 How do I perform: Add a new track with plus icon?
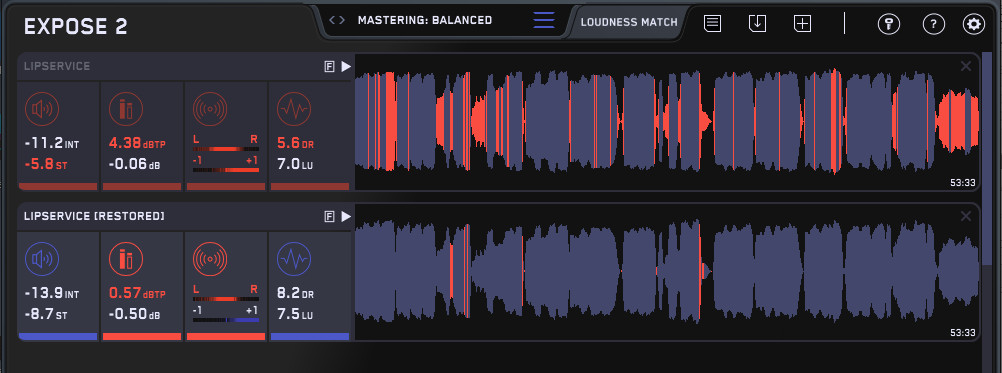802,24
